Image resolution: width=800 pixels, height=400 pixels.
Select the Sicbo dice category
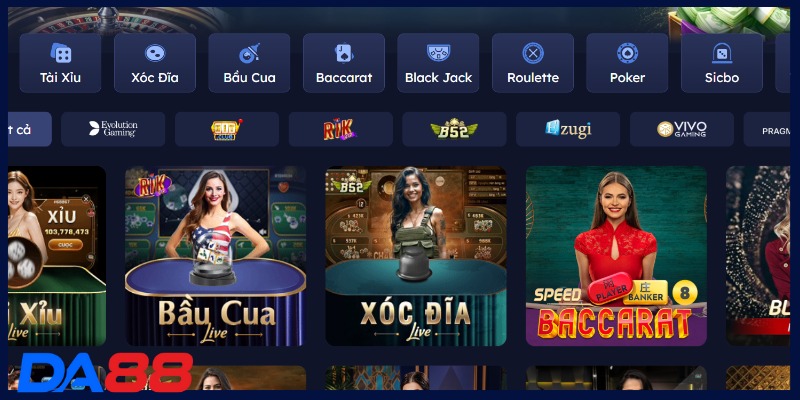(x=722, y=63)
